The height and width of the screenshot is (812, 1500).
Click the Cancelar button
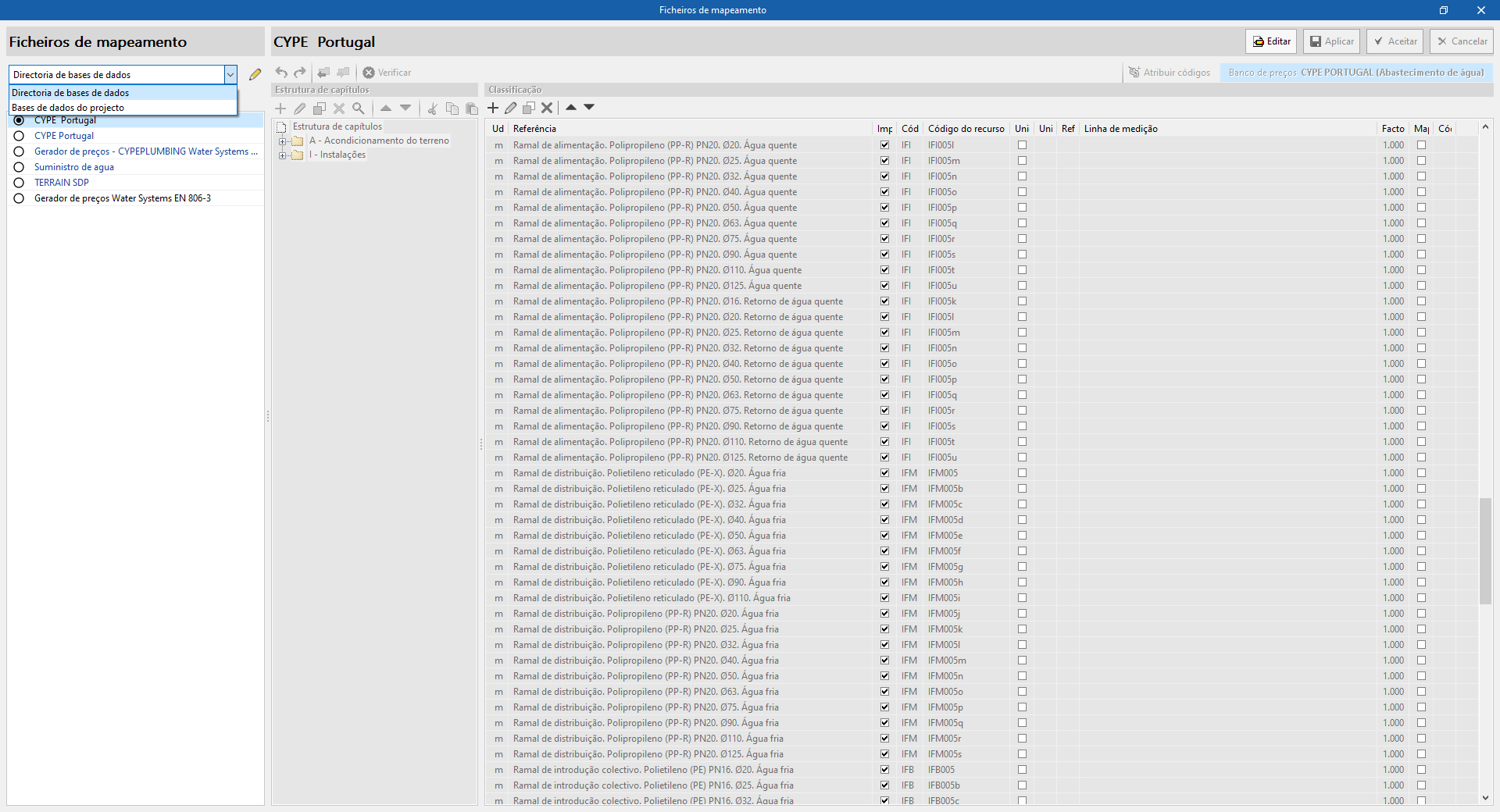click(1462, 41)
